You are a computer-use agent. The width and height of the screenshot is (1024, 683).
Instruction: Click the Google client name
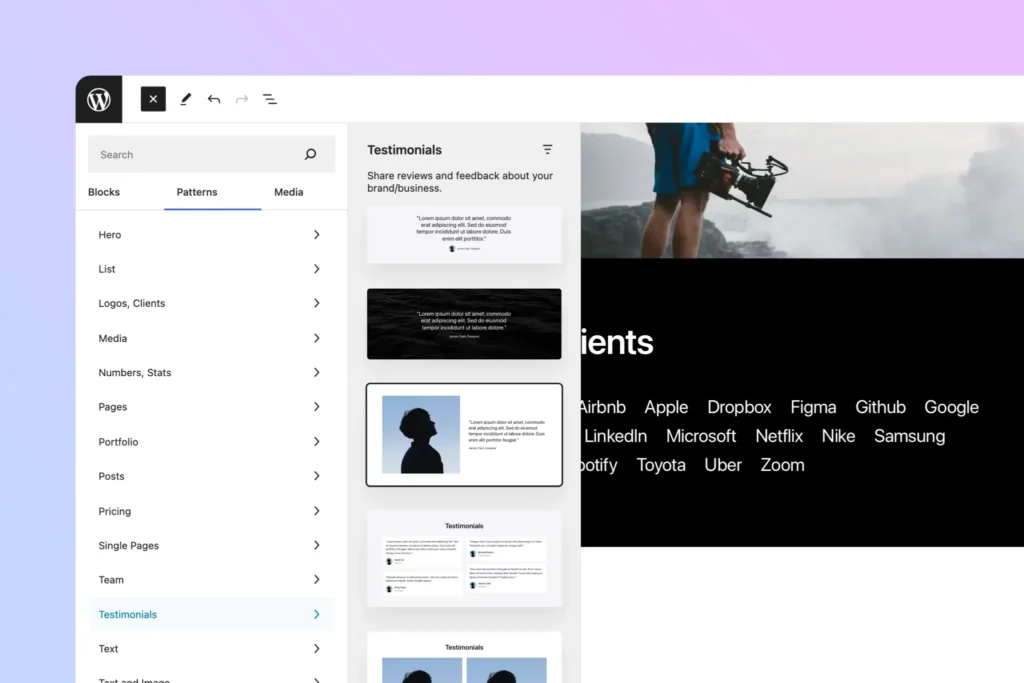coord(952,407)
